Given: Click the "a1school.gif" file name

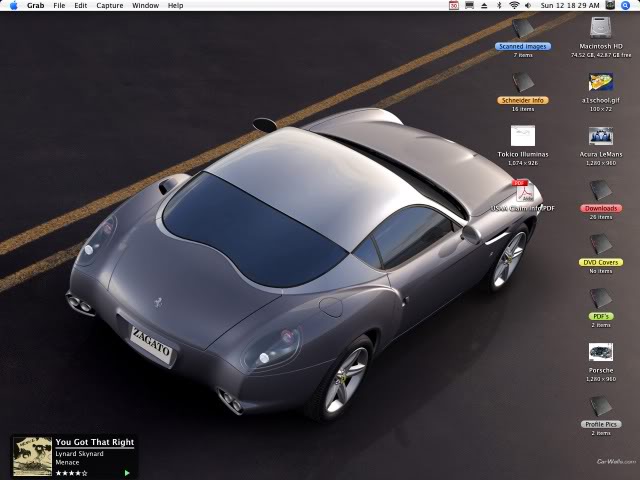Looking at the screenshot, I should tap(601, 100).
